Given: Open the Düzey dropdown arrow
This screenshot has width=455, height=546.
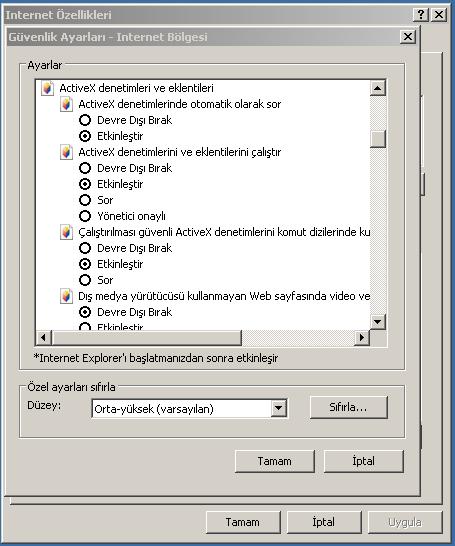Looking at the screenshot, I should (x=279, y=408).
